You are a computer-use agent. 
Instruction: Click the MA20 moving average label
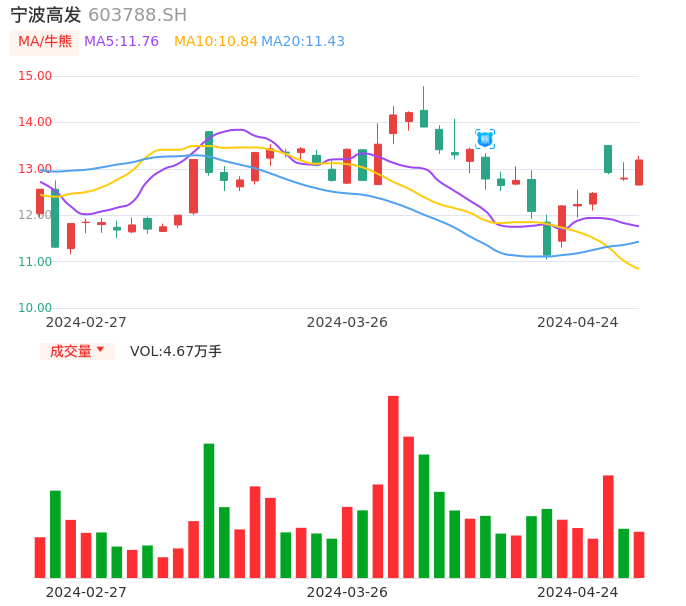pyautogui.click(x=303, y=42)
